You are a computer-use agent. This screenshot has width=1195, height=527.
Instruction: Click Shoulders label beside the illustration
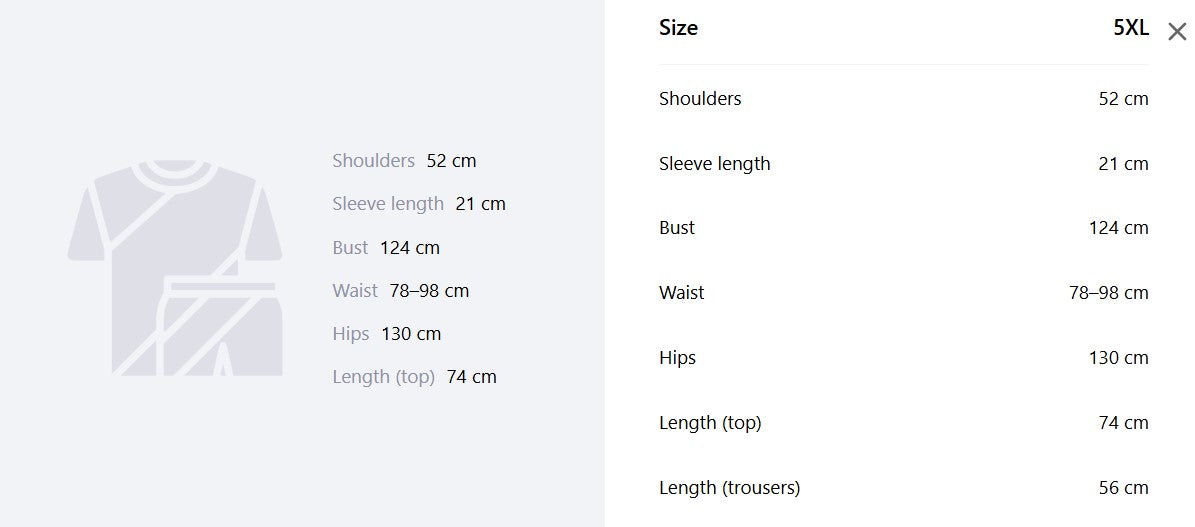[x=373, y=161]
